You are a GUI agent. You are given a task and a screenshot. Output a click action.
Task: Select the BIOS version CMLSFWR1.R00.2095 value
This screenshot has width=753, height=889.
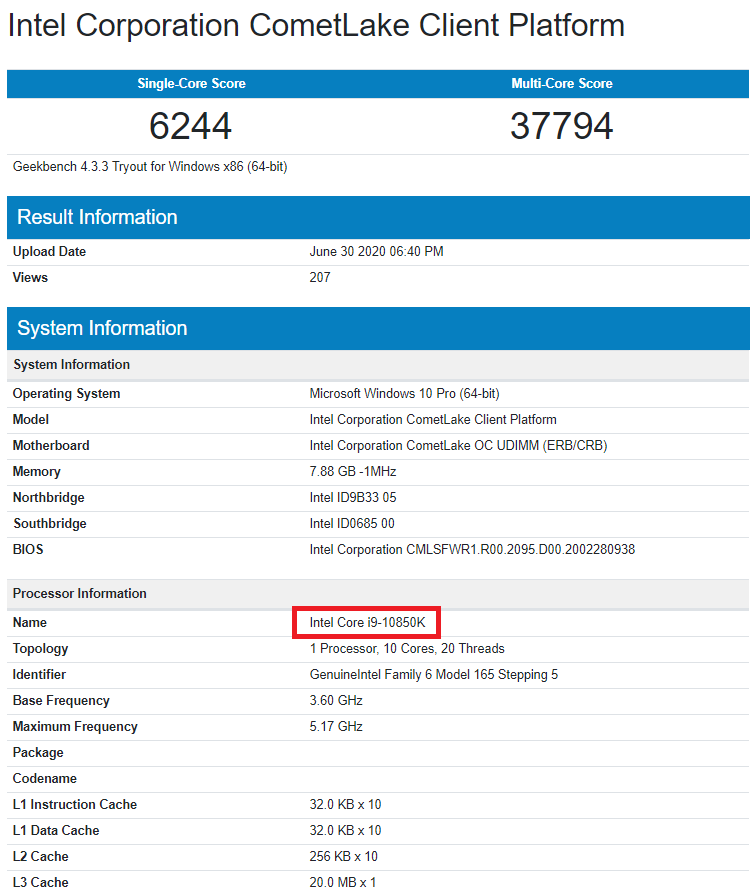472,549
